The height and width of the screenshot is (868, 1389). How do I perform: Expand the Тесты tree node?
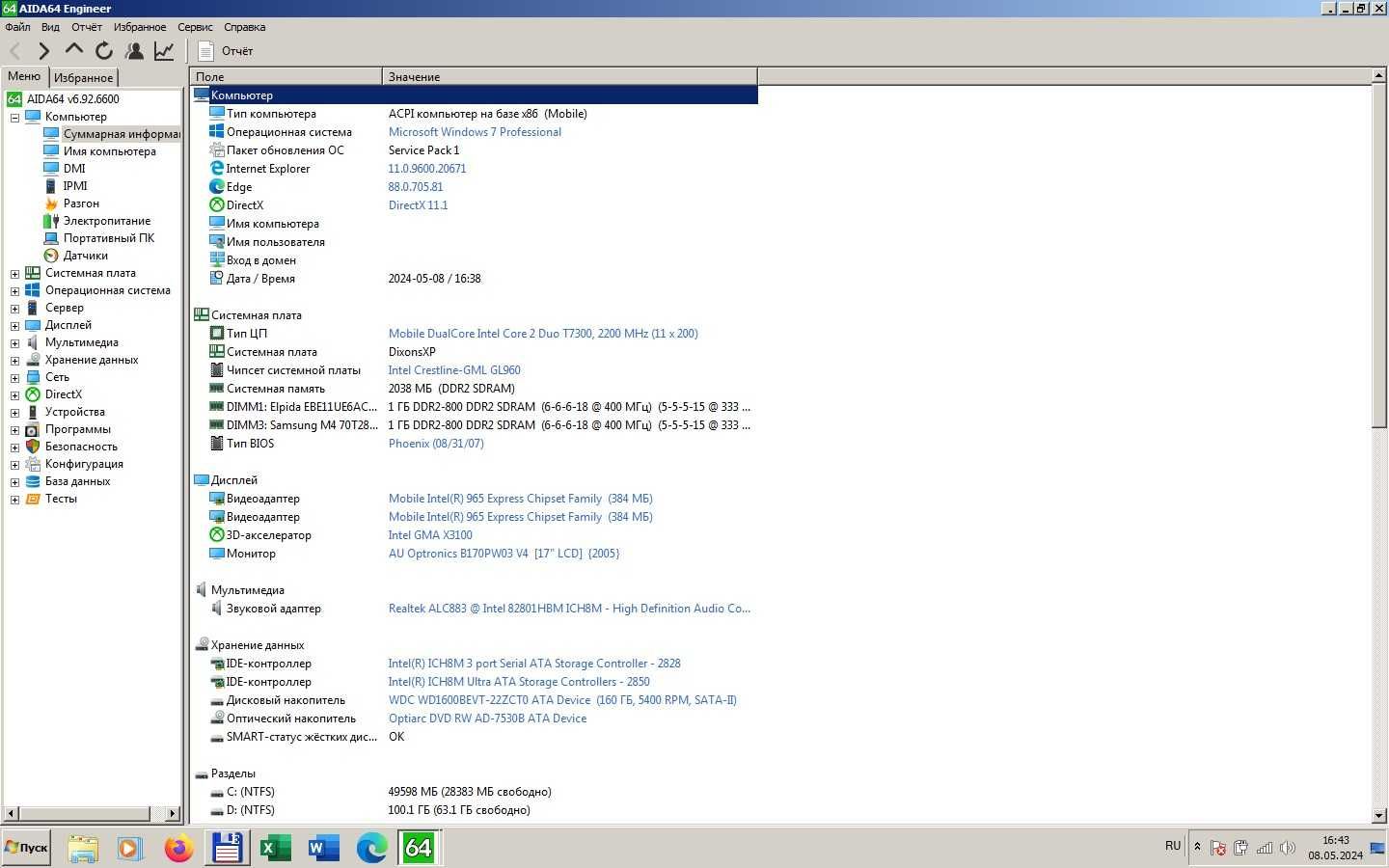pos(14,500)
